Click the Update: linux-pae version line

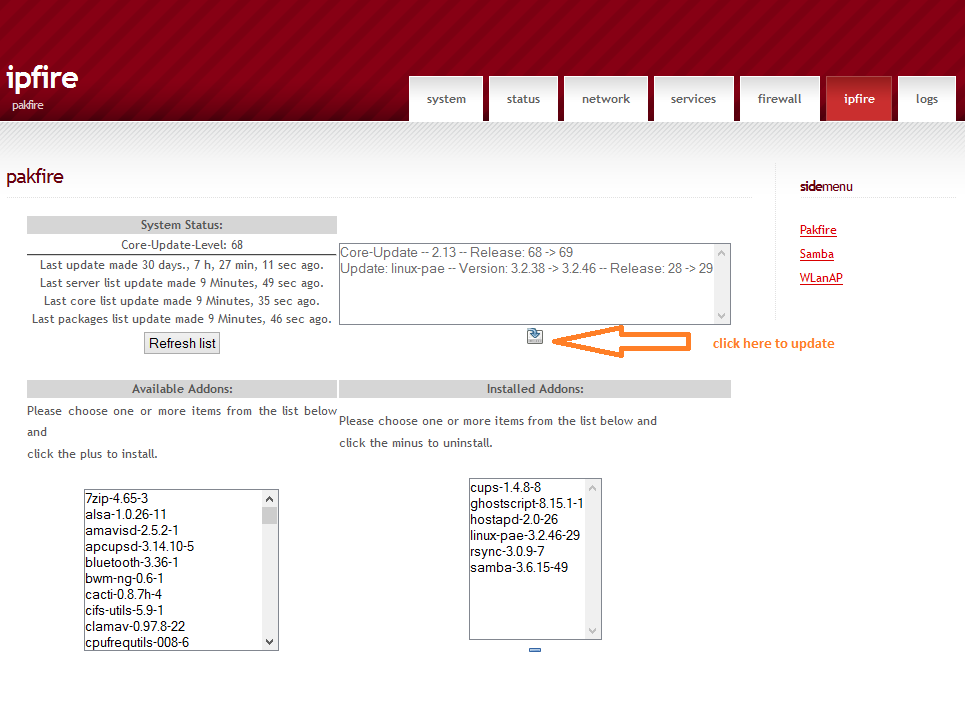pyautogui.click(x=527, y=269)
